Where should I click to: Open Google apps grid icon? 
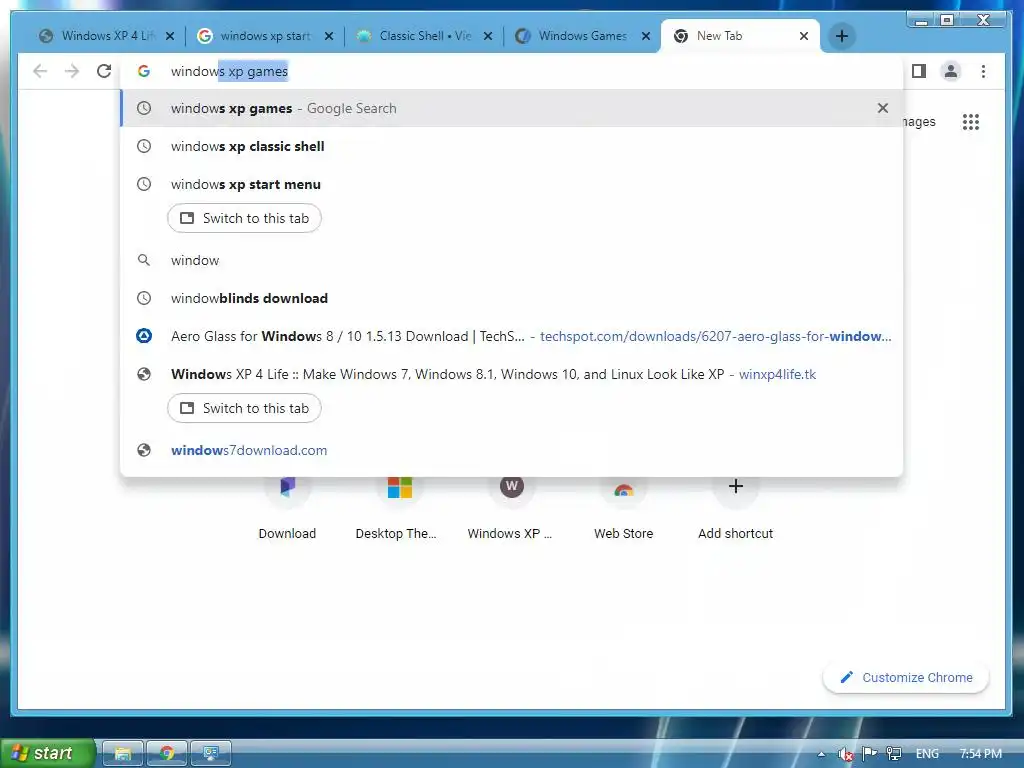(x=970, y=121)
